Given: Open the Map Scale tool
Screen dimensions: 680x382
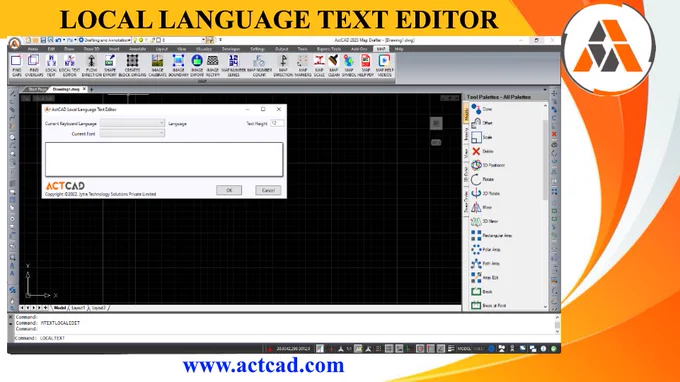Looking at the screenshot, I should click(319, 66).
